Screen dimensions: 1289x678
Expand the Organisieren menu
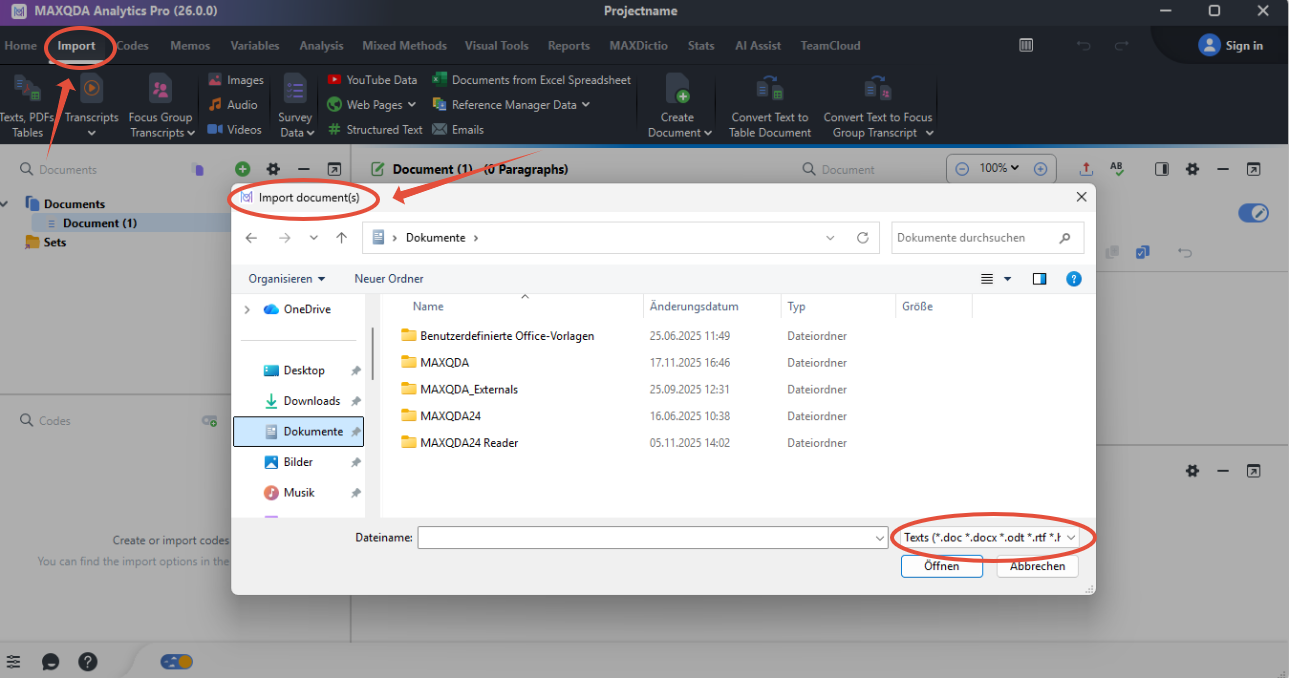(x=287, y=279)
